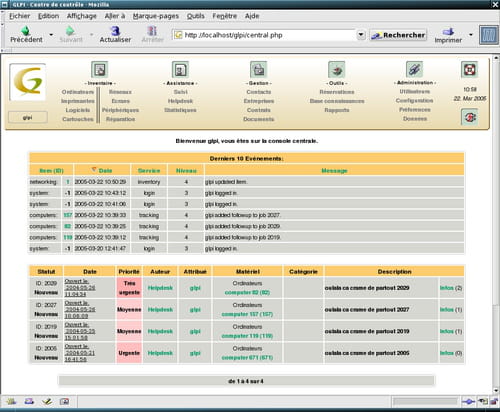500x412 pixels.
Task: Open the Ordinateurs inventory link
Action: [x=77, y=92]
